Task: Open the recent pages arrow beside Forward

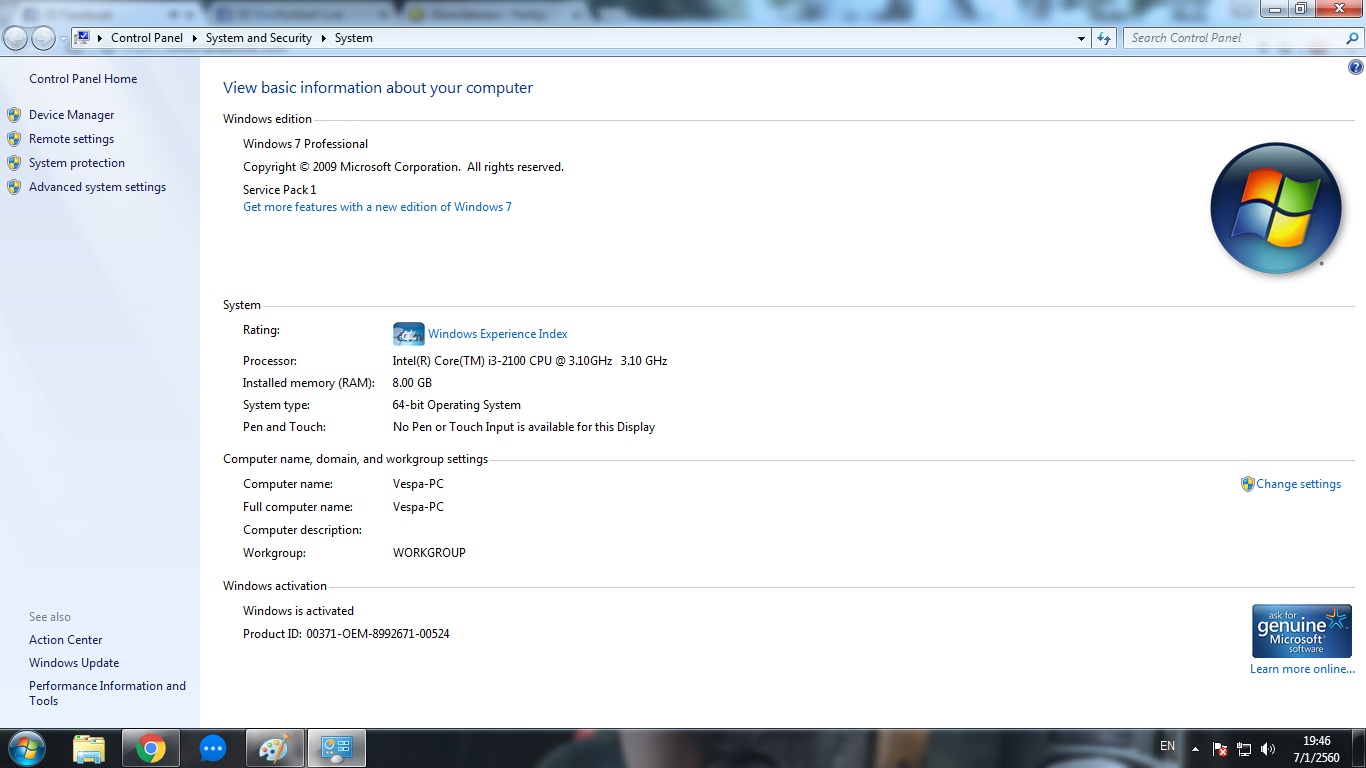Action: click(63, 38)
